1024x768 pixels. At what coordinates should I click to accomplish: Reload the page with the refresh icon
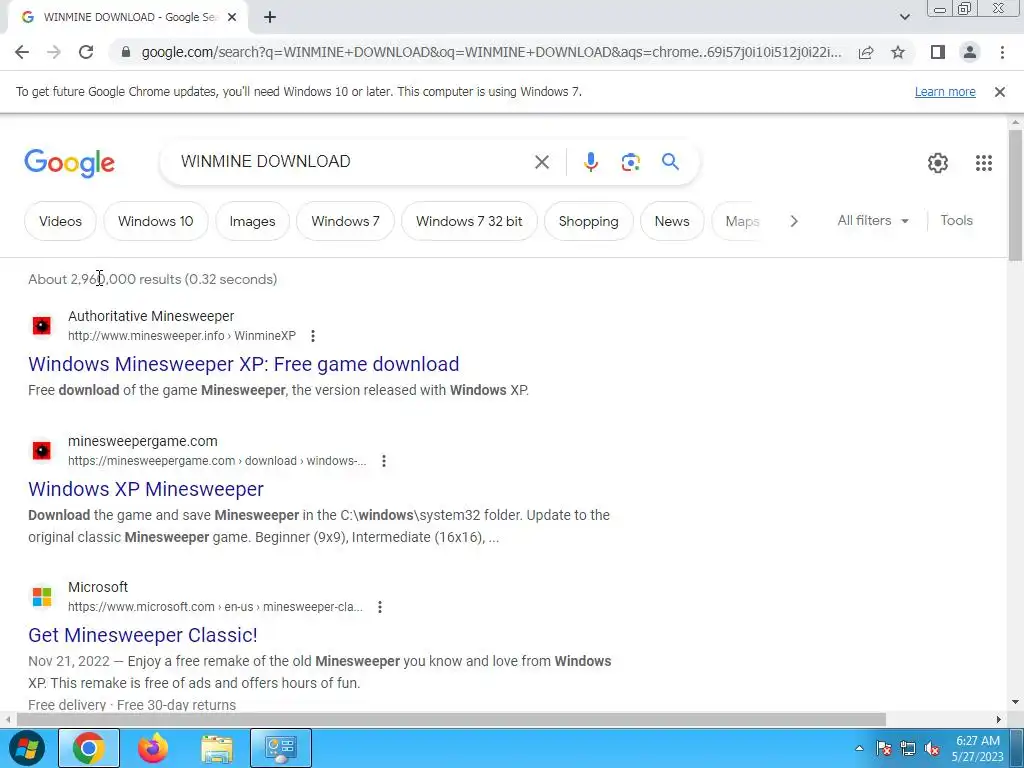coord(86,52)
